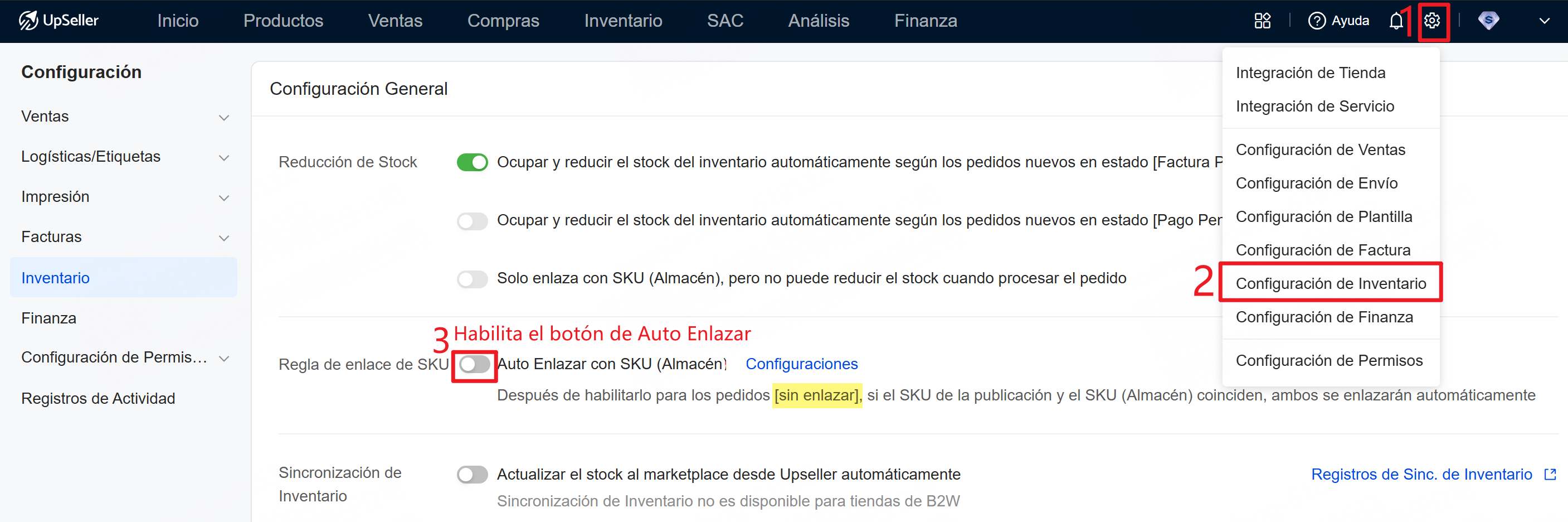Click the Configuración General heading
Viewport: 1568px width, 522px height.
coord(358,89)
